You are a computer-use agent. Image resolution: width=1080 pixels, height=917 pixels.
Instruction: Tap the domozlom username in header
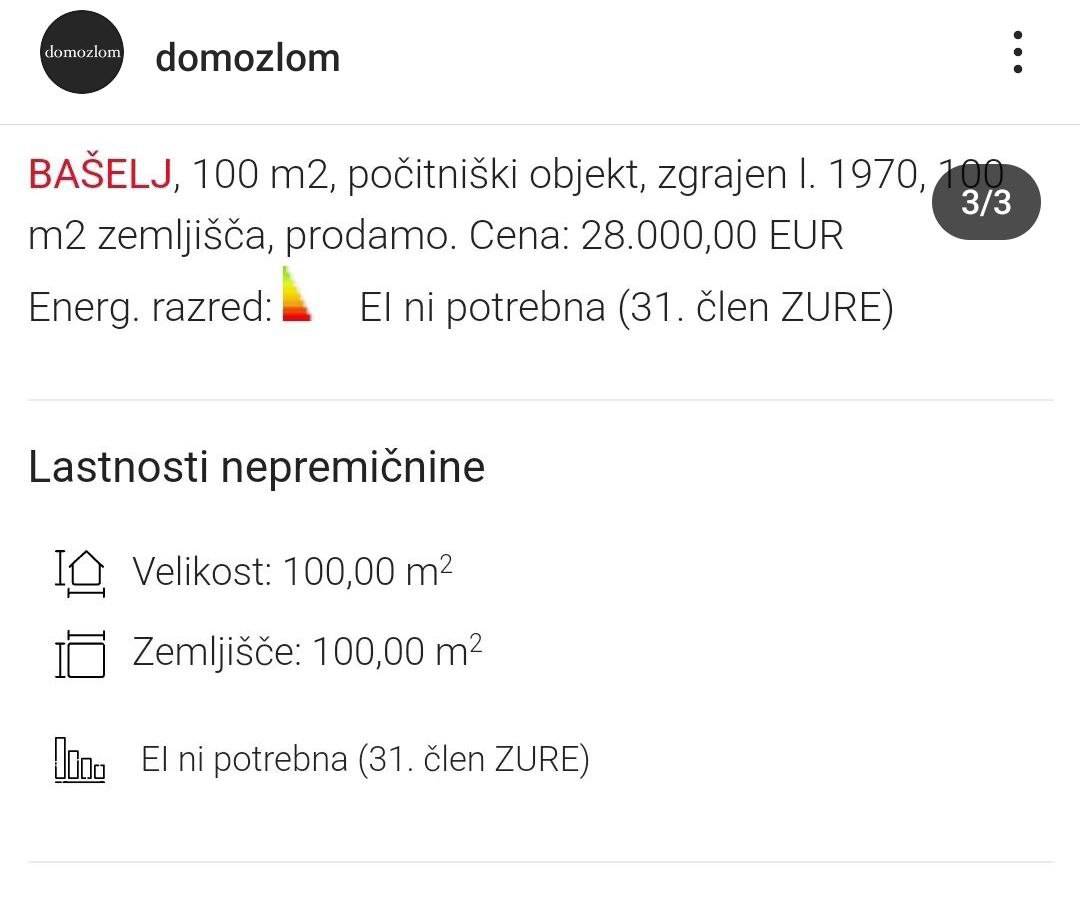click(x=247, y=57)
